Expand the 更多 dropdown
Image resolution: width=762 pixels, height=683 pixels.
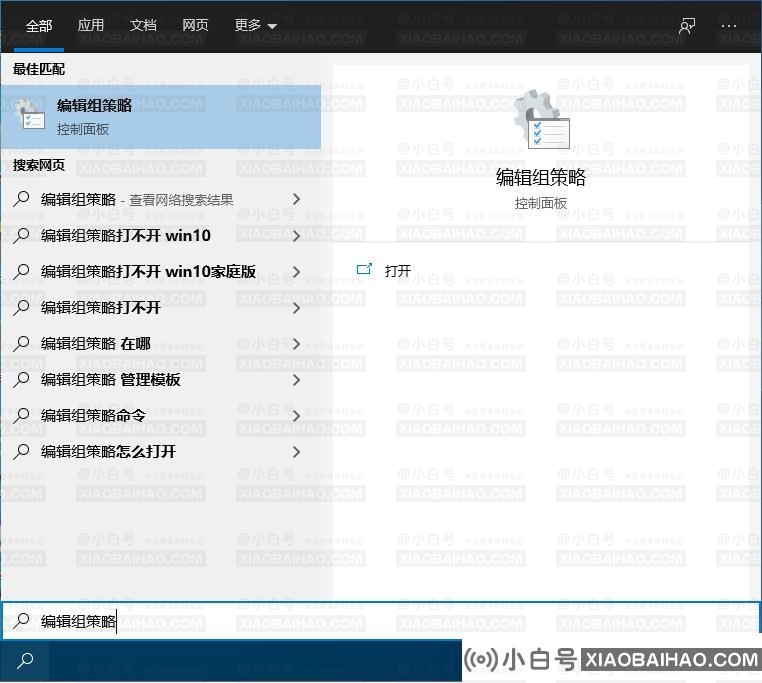tap(256, 25)
